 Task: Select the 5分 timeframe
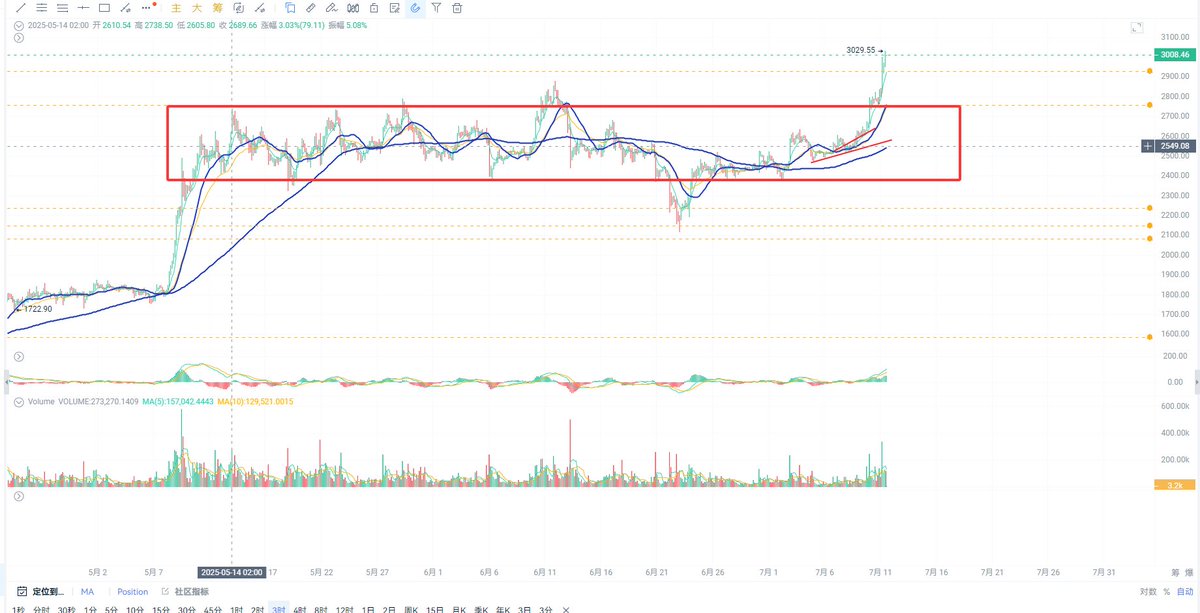click(111, 609)
